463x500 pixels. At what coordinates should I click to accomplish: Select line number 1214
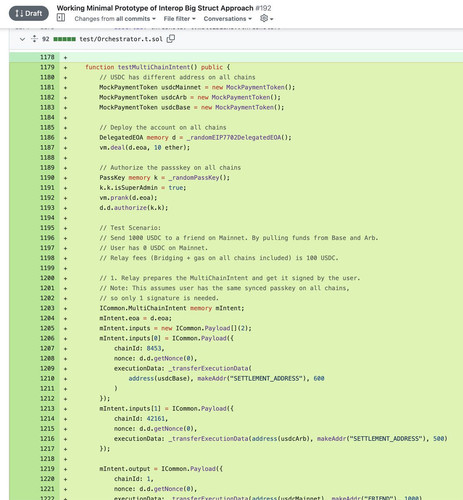47,418
